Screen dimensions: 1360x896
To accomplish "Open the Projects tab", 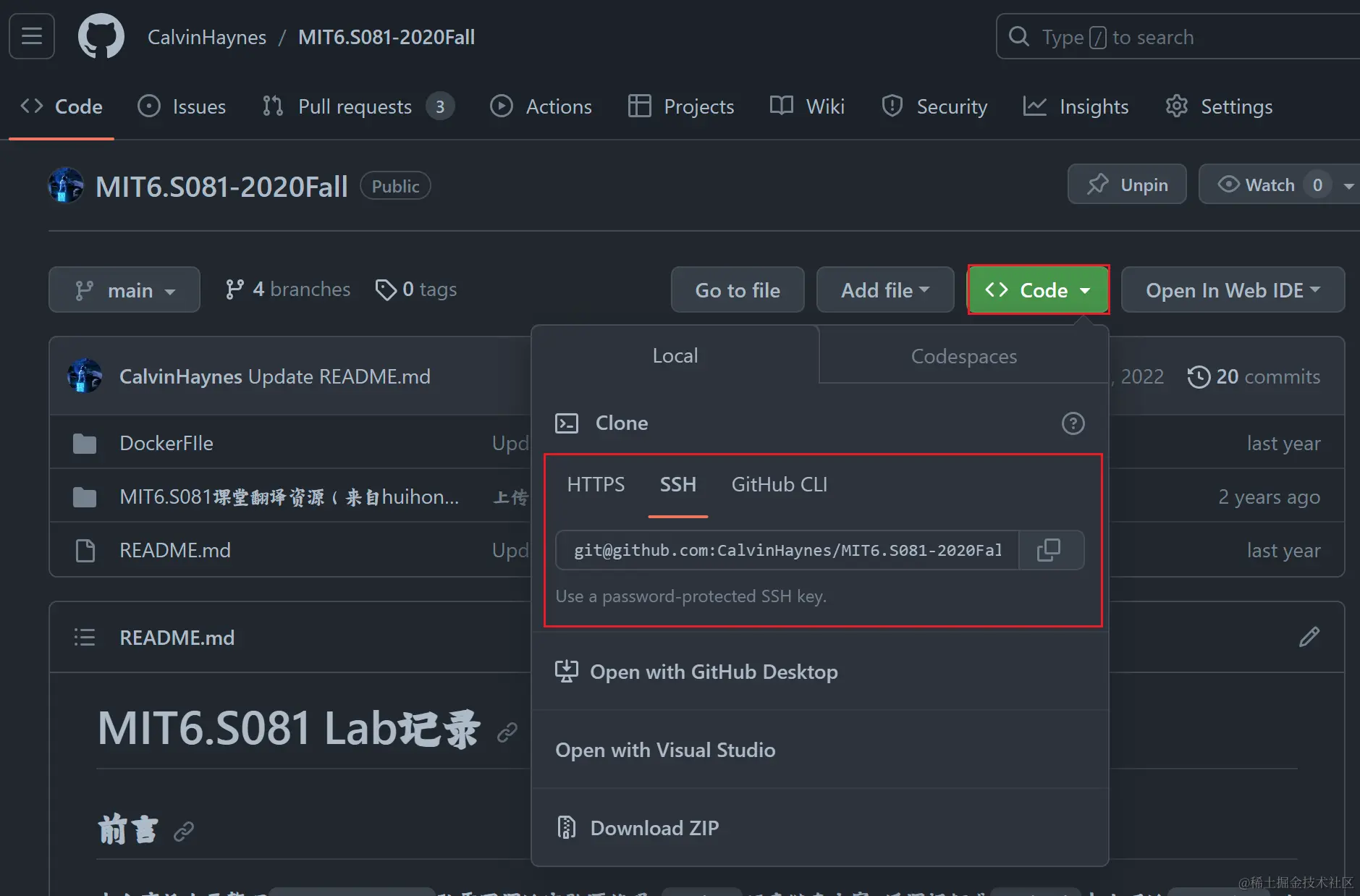I will click(x=681, y=106).
